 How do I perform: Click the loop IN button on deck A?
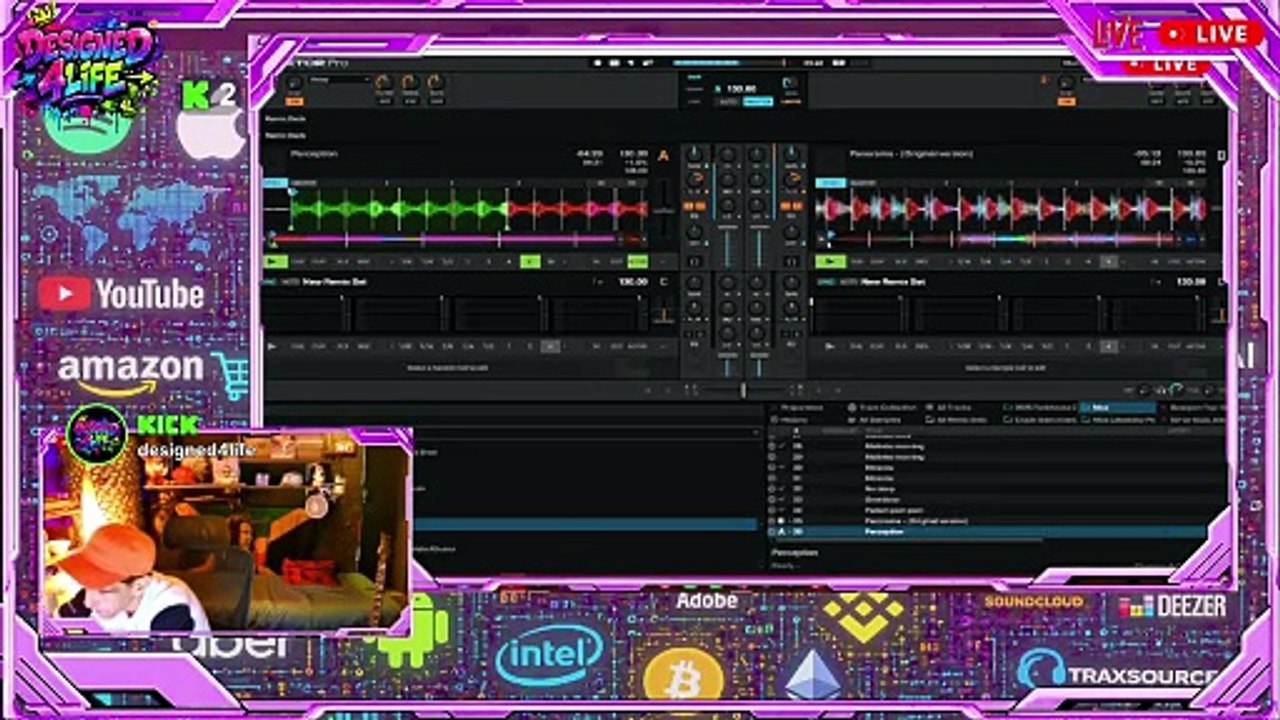pos(596,261)
